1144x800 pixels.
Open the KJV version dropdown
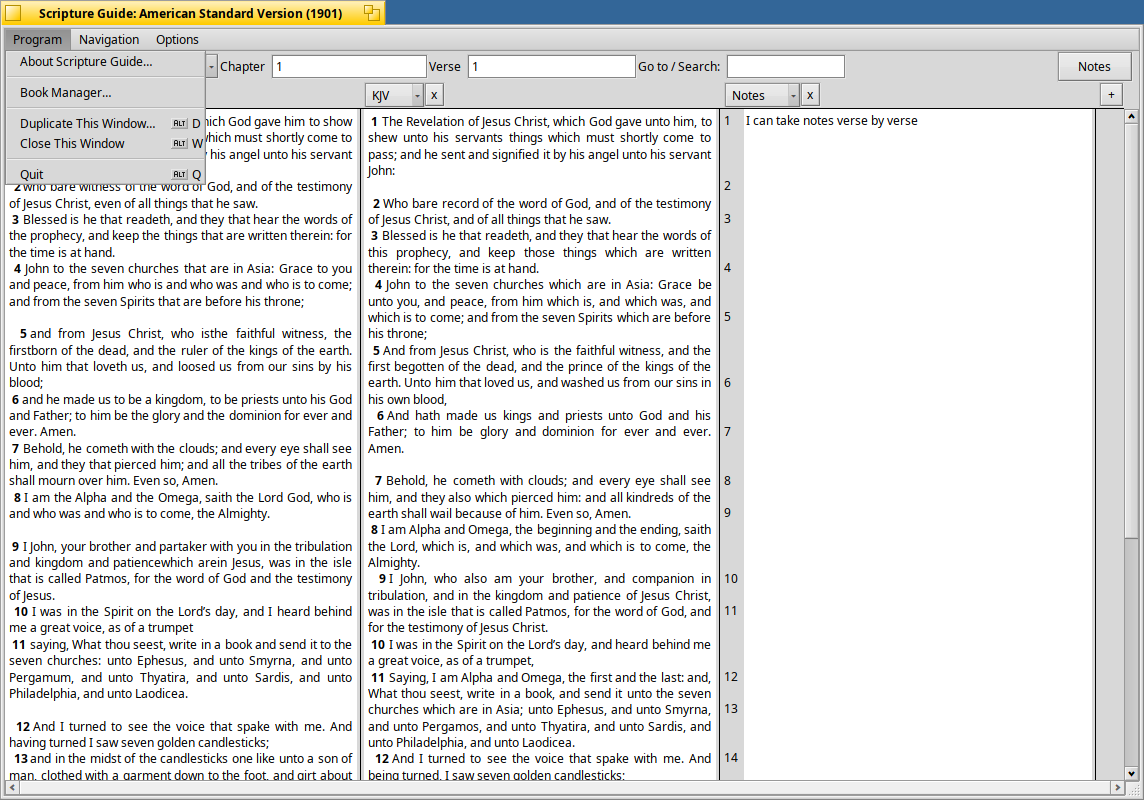click(x=395, y=95)
